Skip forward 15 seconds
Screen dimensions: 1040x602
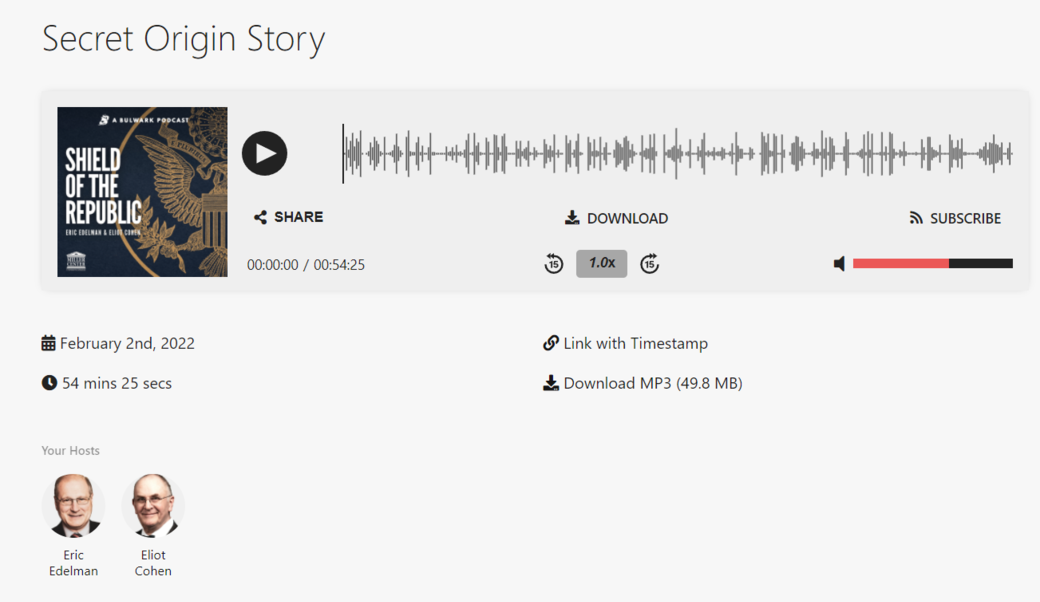[x=649, y=264]
